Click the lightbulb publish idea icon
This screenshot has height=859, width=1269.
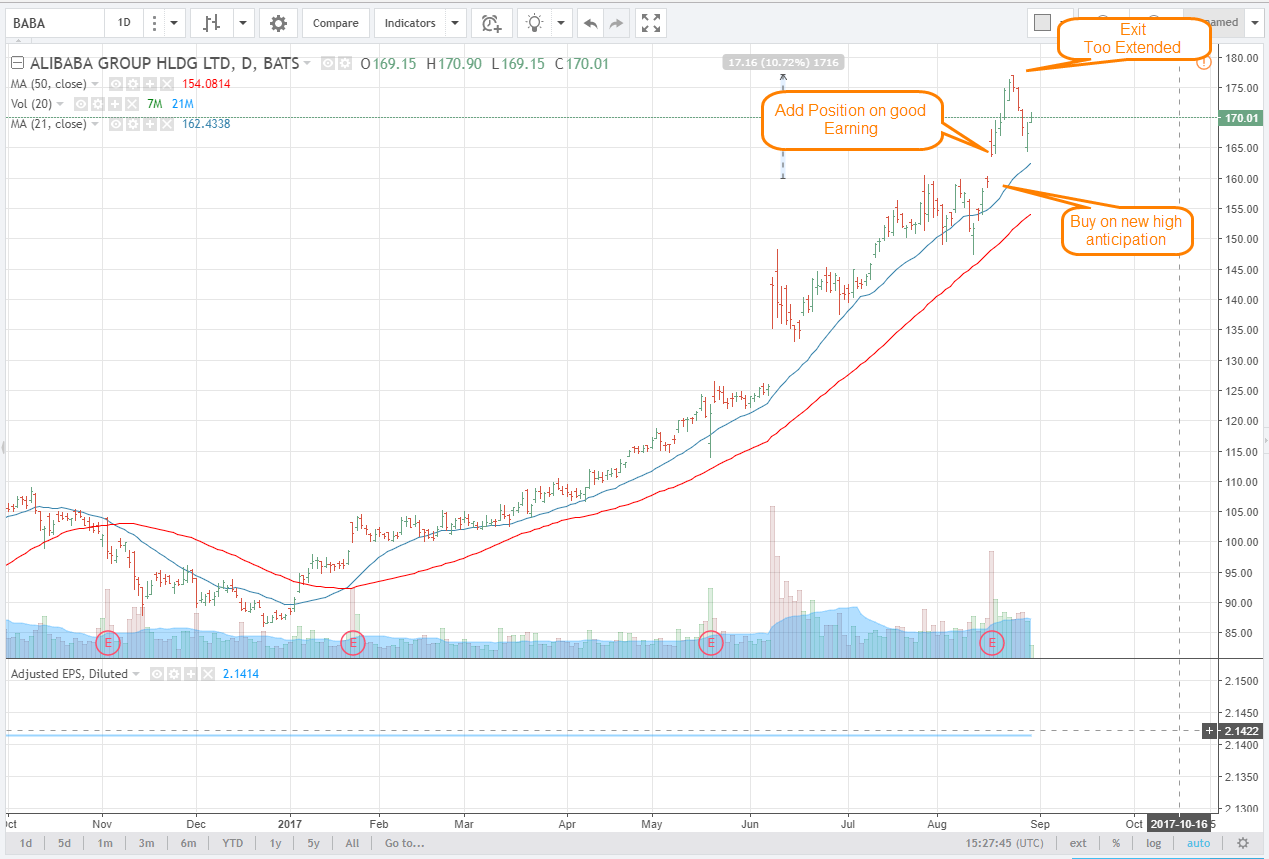(536, 23)
